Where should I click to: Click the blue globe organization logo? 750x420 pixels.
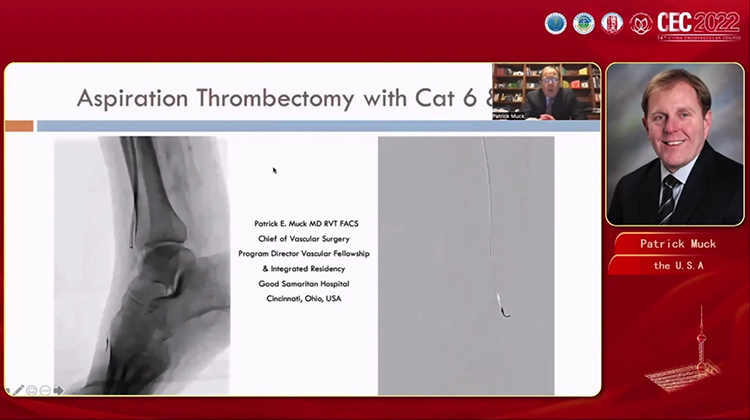(x=555, y=23)
